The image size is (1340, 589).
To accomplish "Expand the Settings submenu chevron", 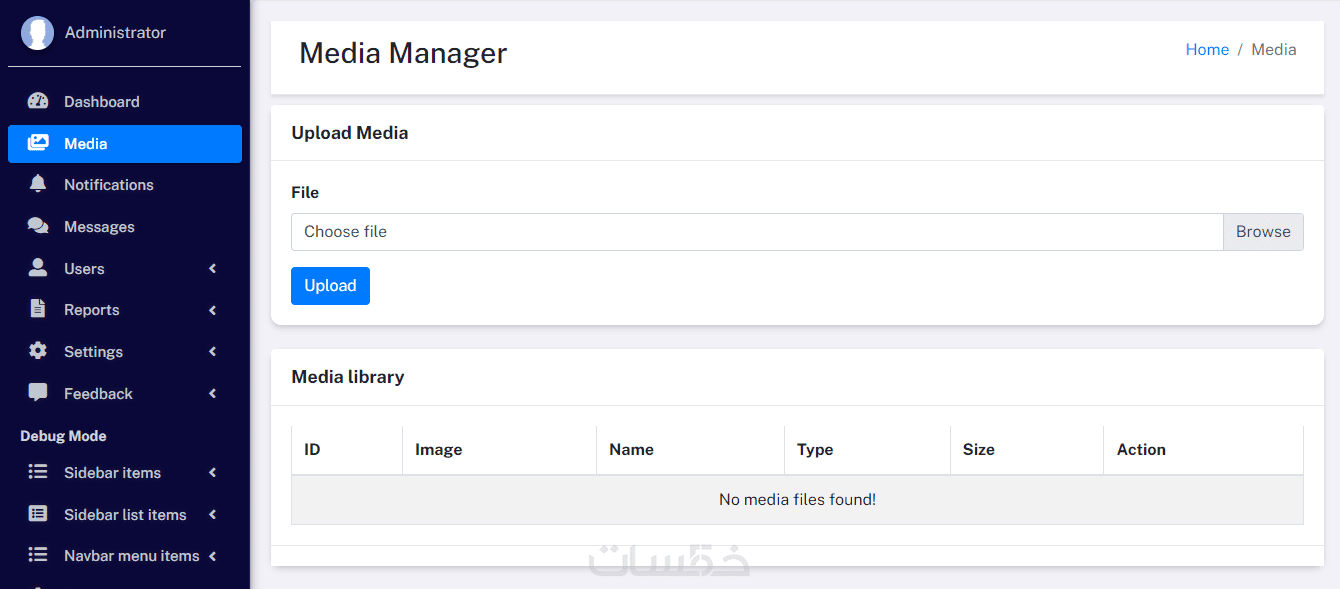I will click(x=213, y=352).
